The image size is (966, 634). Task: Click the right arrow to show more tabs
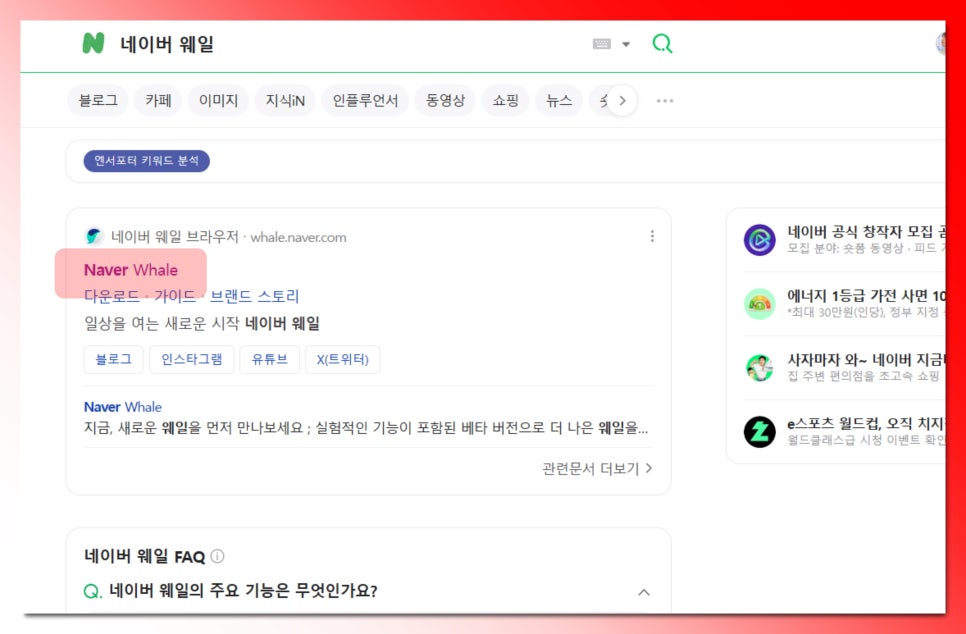point(622,100)
